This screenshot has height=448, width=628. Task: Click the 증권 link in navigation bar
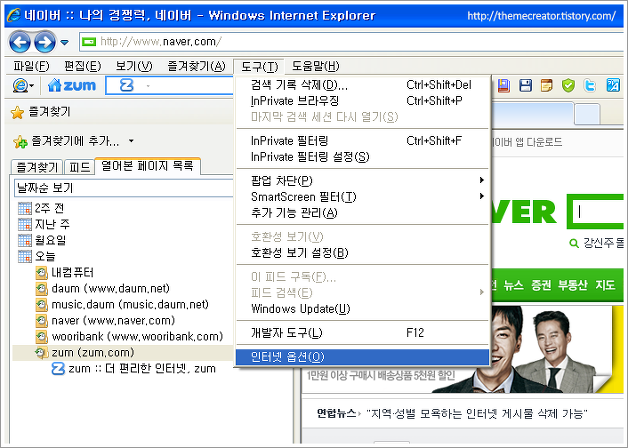tap(541, 285)
